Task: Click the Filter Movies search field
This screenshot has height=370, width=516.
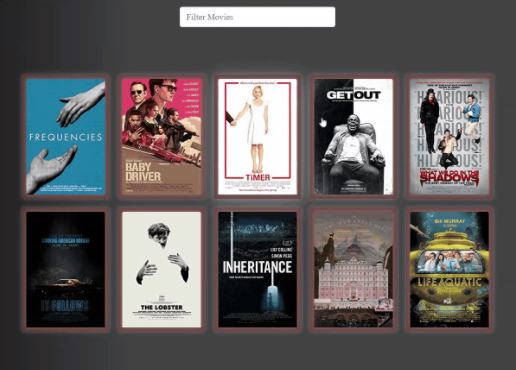Action: (257, 17)
